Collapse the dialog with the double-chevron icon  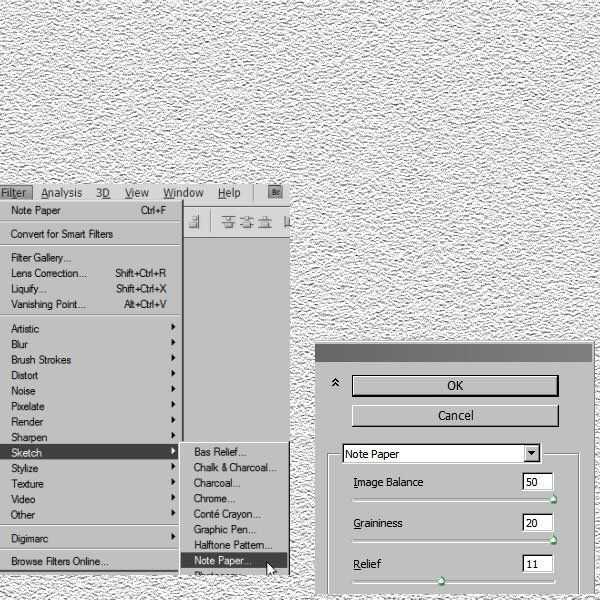(x=336, y=383)
